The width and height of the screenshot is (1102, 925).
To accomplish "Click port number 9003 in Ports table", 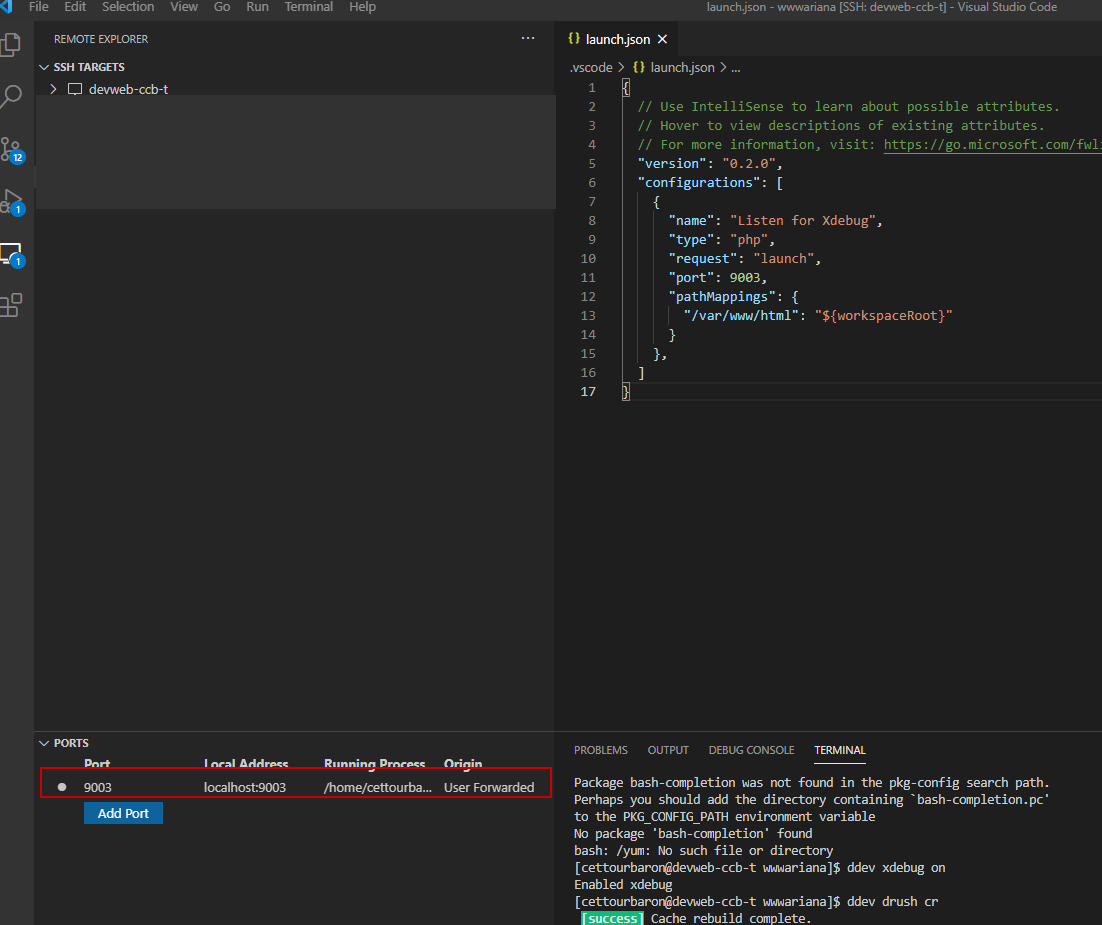I will 98,787.
